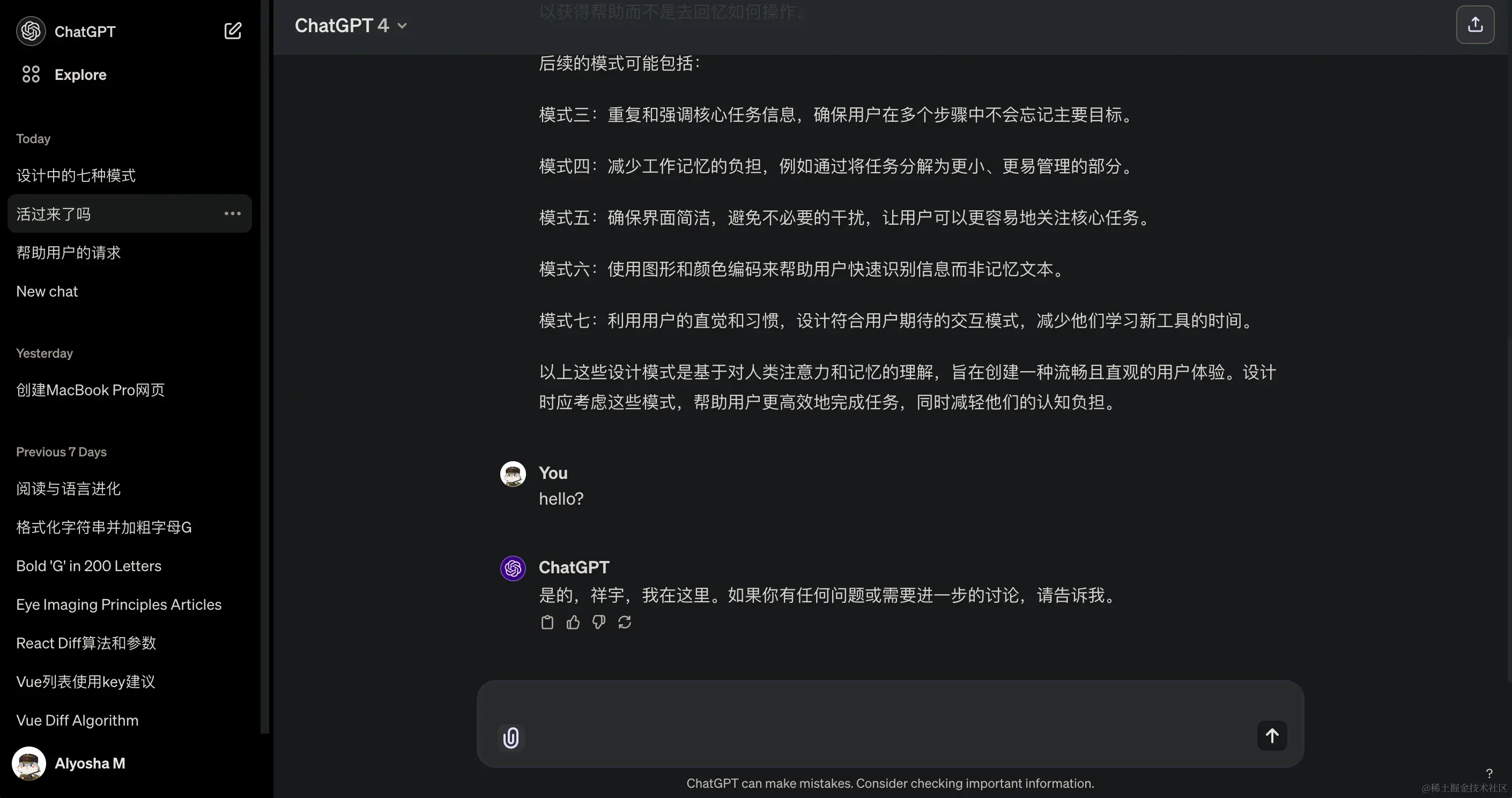Copy the ChatGPT response with clipboard icon
The height and width of the screenshot is (798, 1512).
[547, 623]
